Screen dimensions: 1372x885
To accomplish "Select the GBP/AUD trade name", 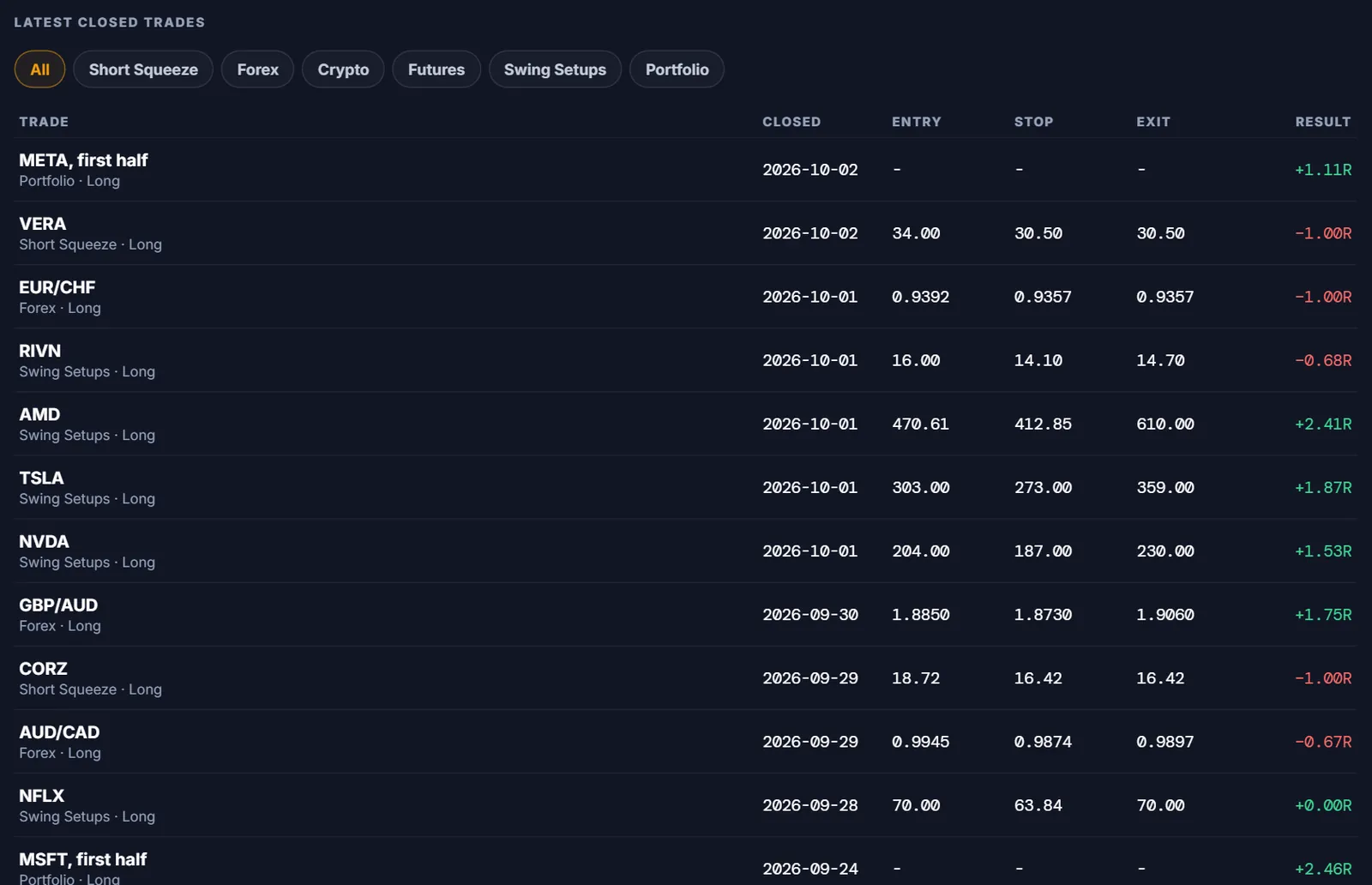I will coord(58,605).
